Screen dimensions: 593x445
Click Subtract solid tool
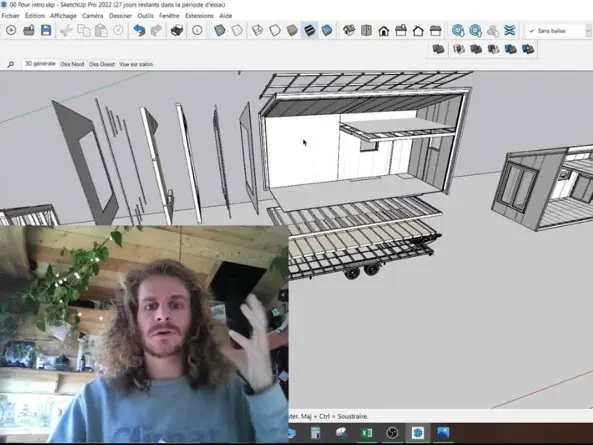pos(493,49)
